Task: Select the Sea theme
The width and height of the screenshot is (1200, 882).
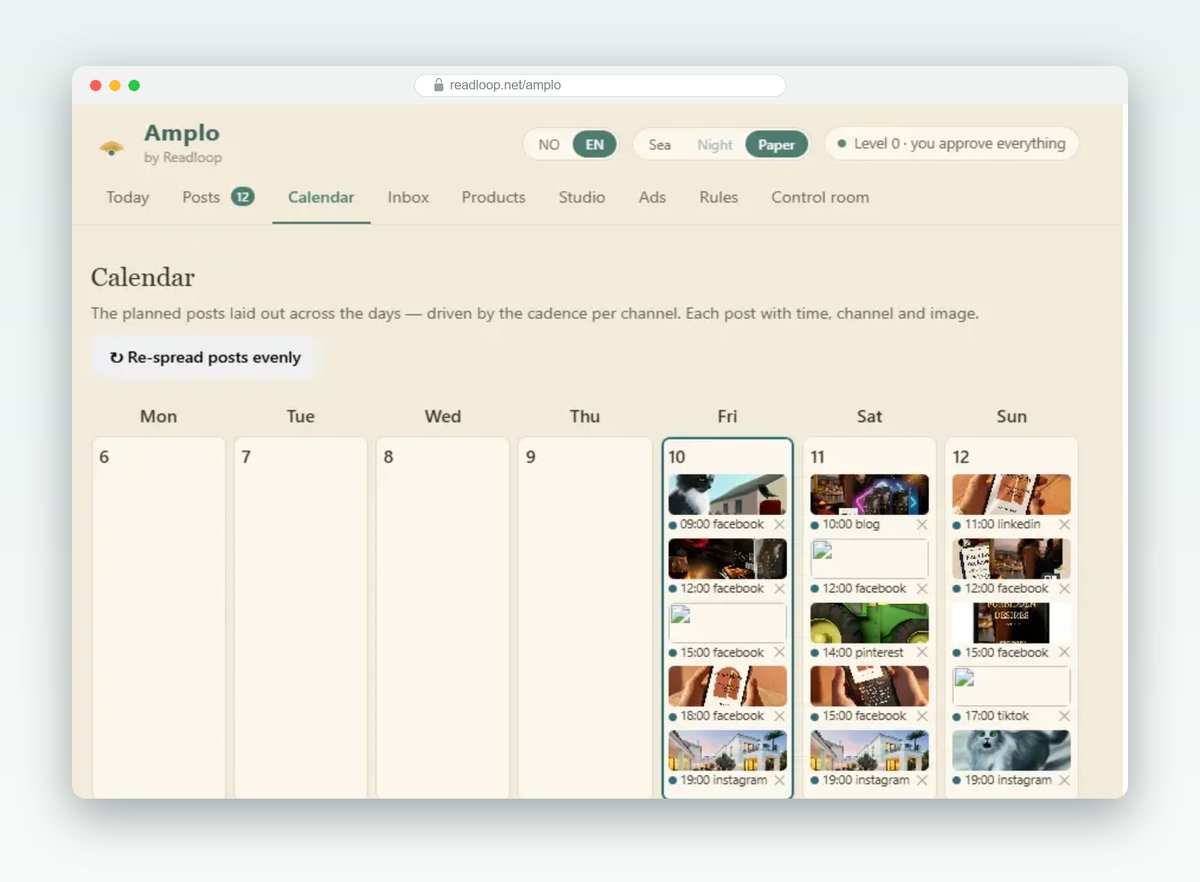Action: pyautogui.click(x=660, y=144)
